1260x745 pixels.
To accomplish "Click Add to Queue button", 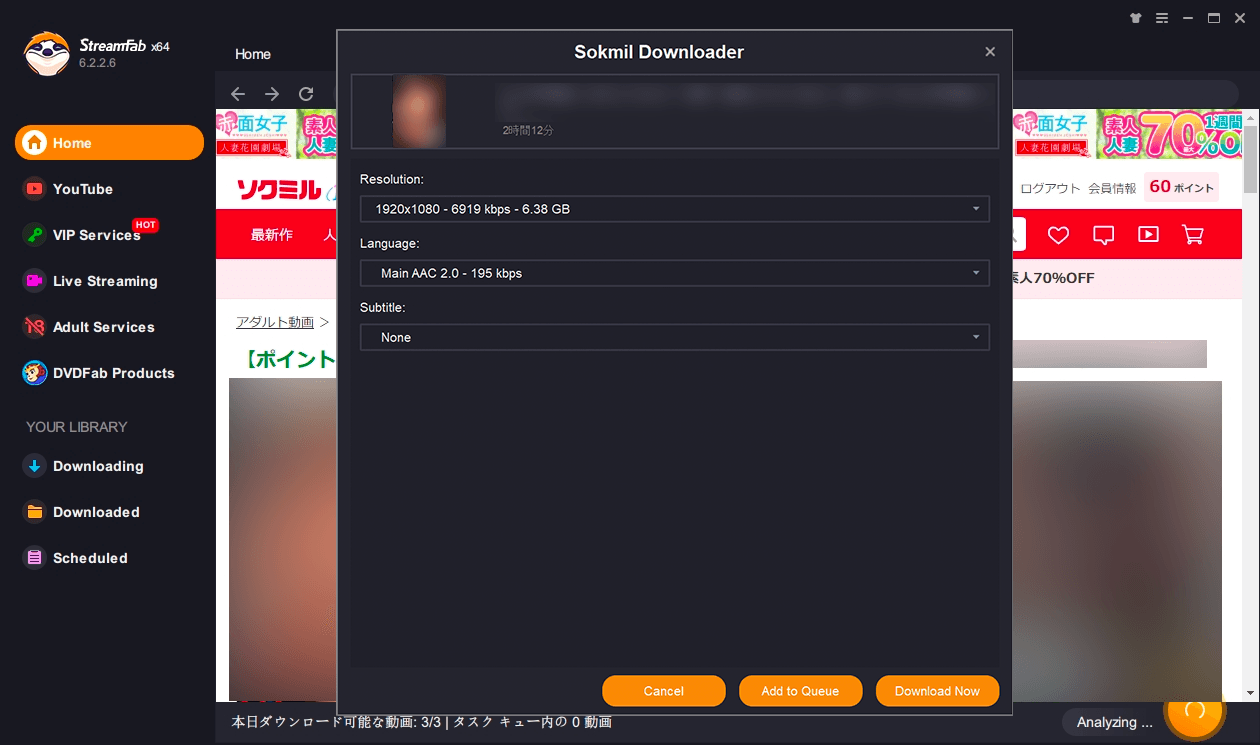I will click(800, 691).
